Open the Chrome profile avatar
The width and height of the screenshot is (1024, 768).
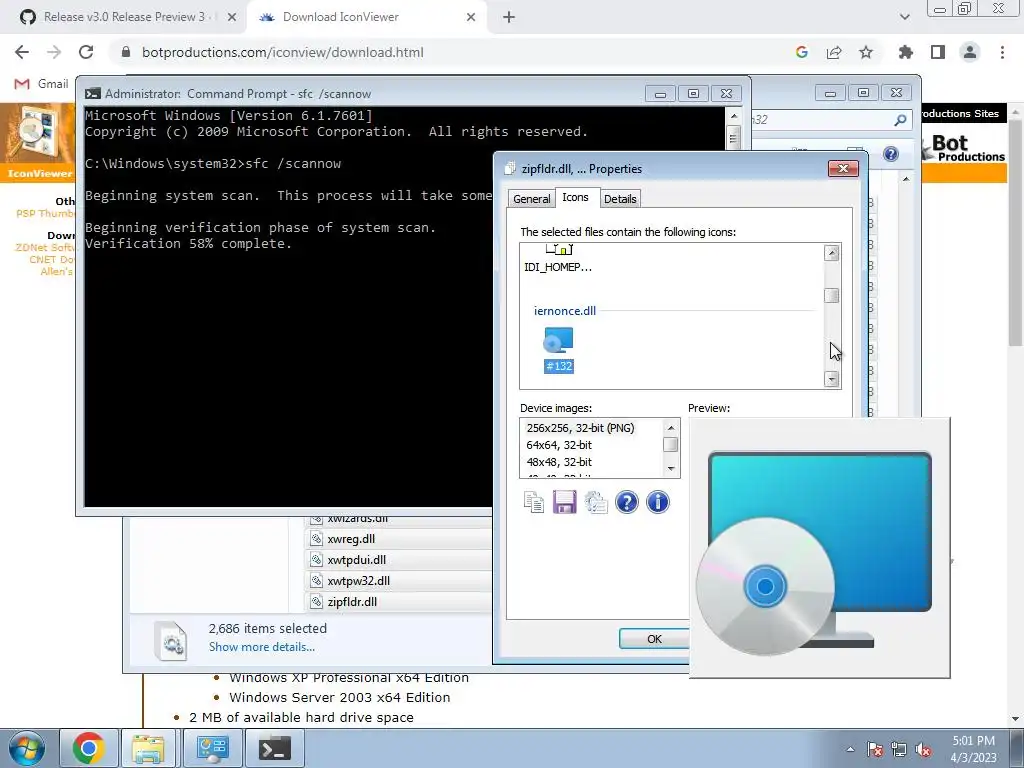[970, 52]
